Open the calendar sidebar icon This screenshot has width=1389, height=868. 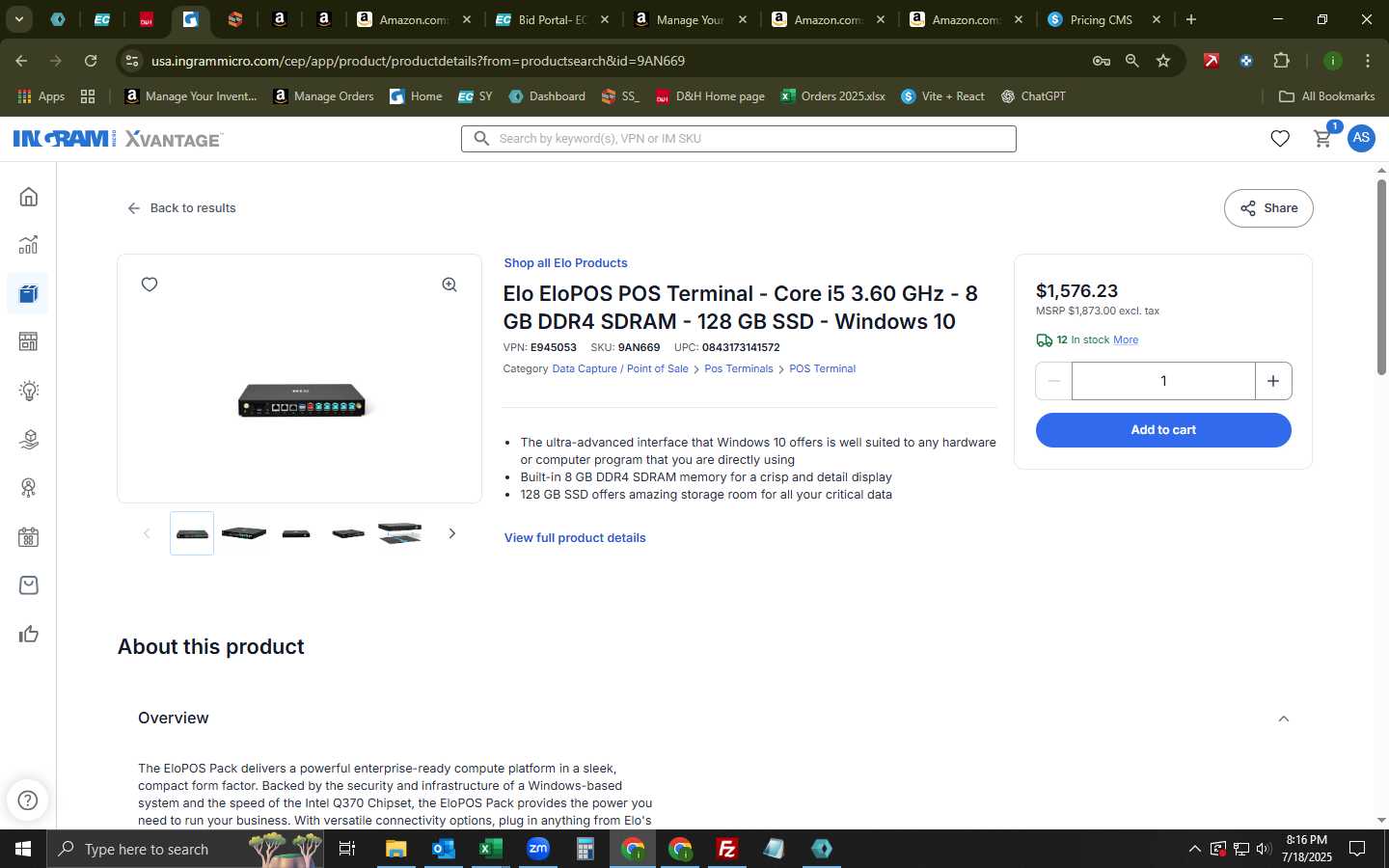tap(29, 537)
